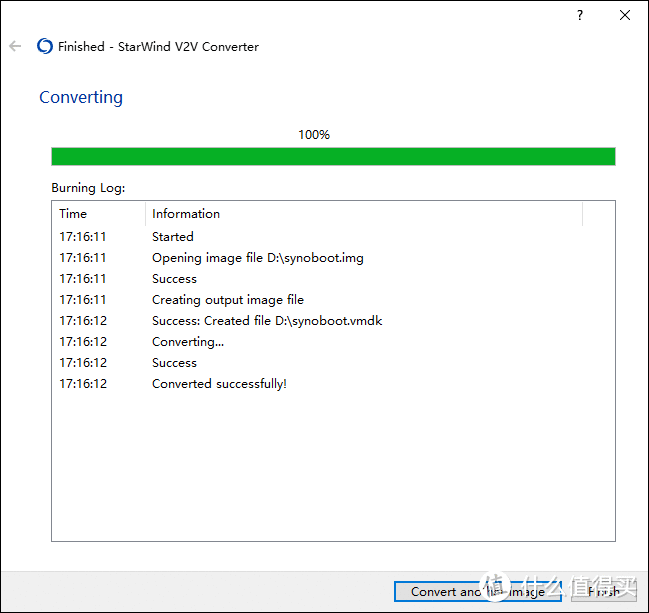Click the 100% progress label
649x613 pixels.
pos(314,134)
